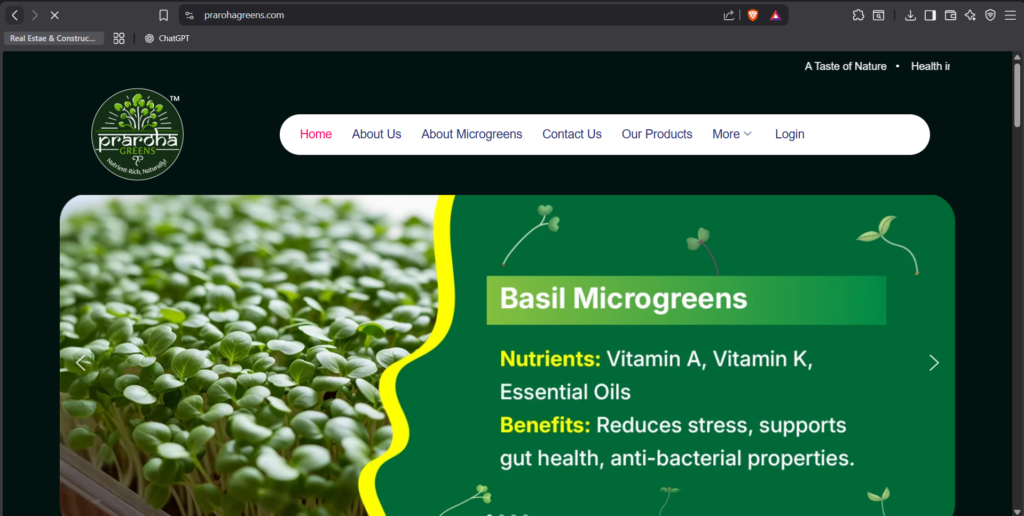This screenshot has height=516, width=1024.
Task: Open Leo AI sparkle icon
Action: [970, 15]
